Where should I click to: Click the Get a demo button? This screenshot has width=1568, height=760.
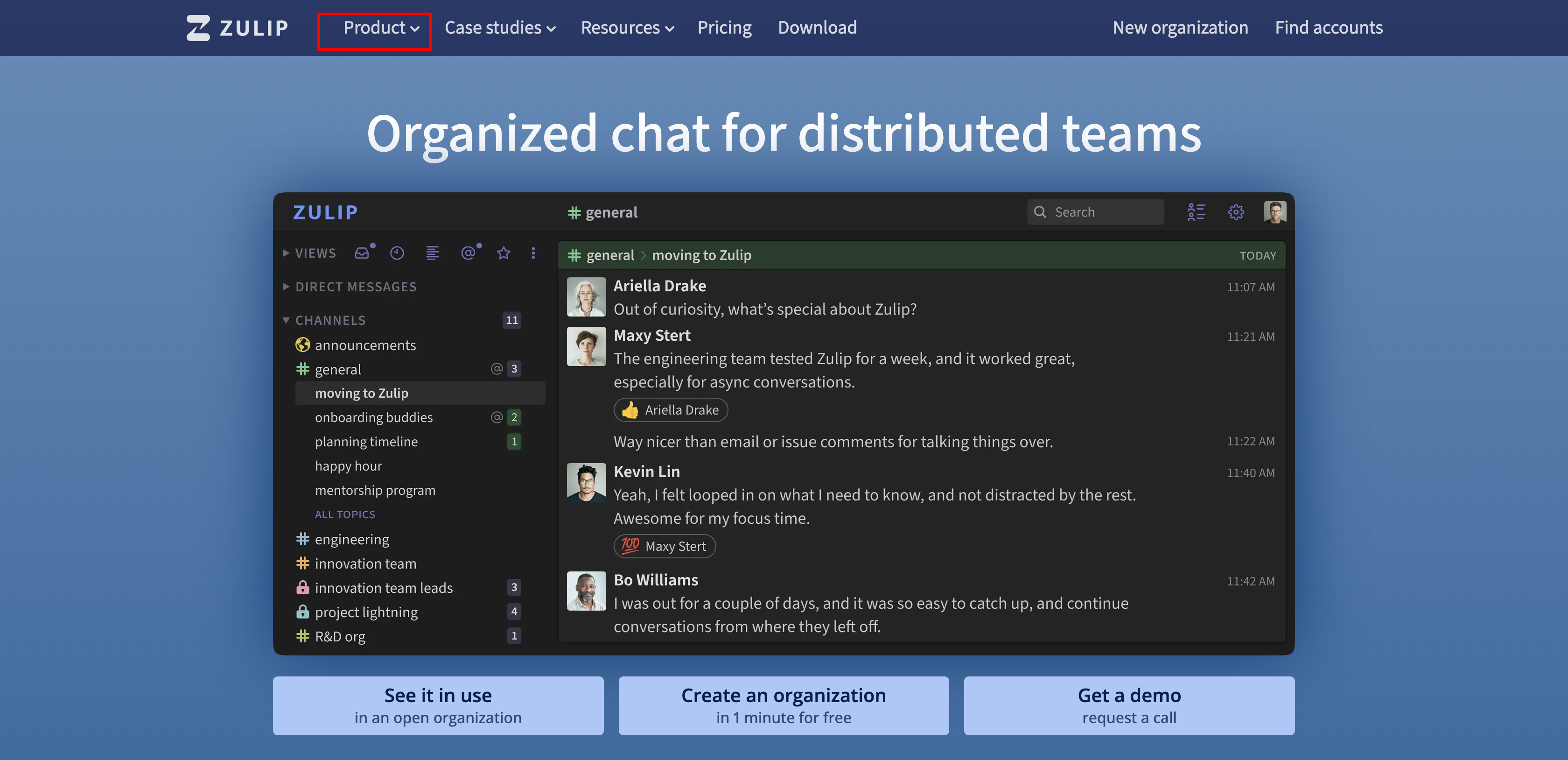tap(1129, 705)
